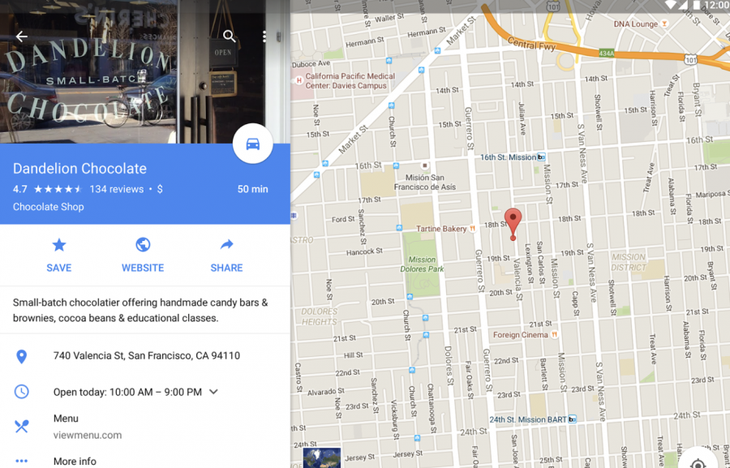Click the red location pin on the map
Viewport: 730px width, 468px height.
pos(513,224)
